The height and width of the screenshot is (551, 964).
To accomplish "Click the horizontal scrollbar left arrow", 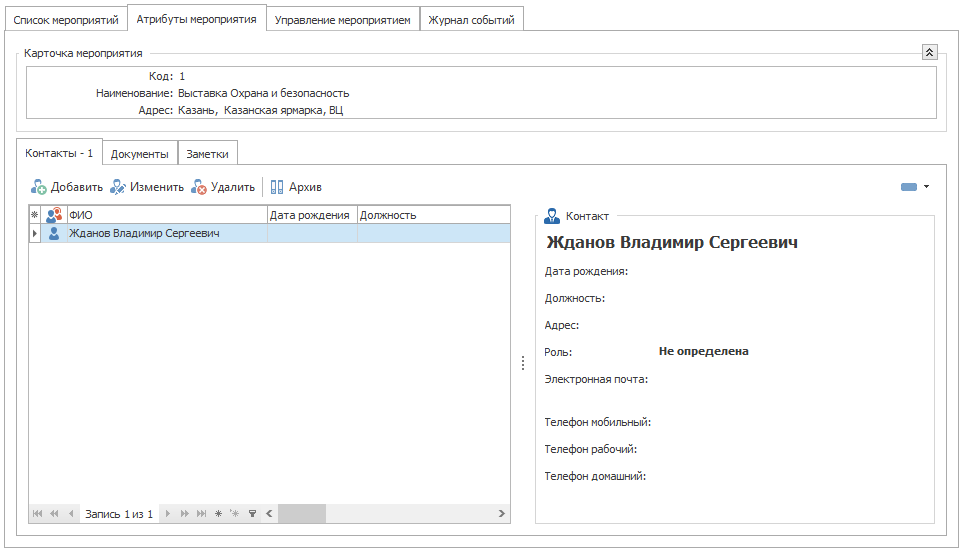I will click(x=269, y=513).
